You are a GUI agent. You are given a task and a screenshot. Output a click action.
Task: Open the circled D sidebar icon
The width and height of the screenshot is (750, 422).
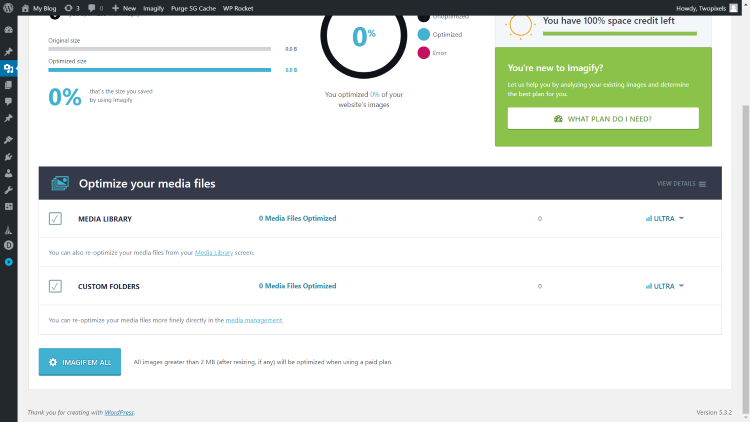pyautogui.click(x=9, y=245)
